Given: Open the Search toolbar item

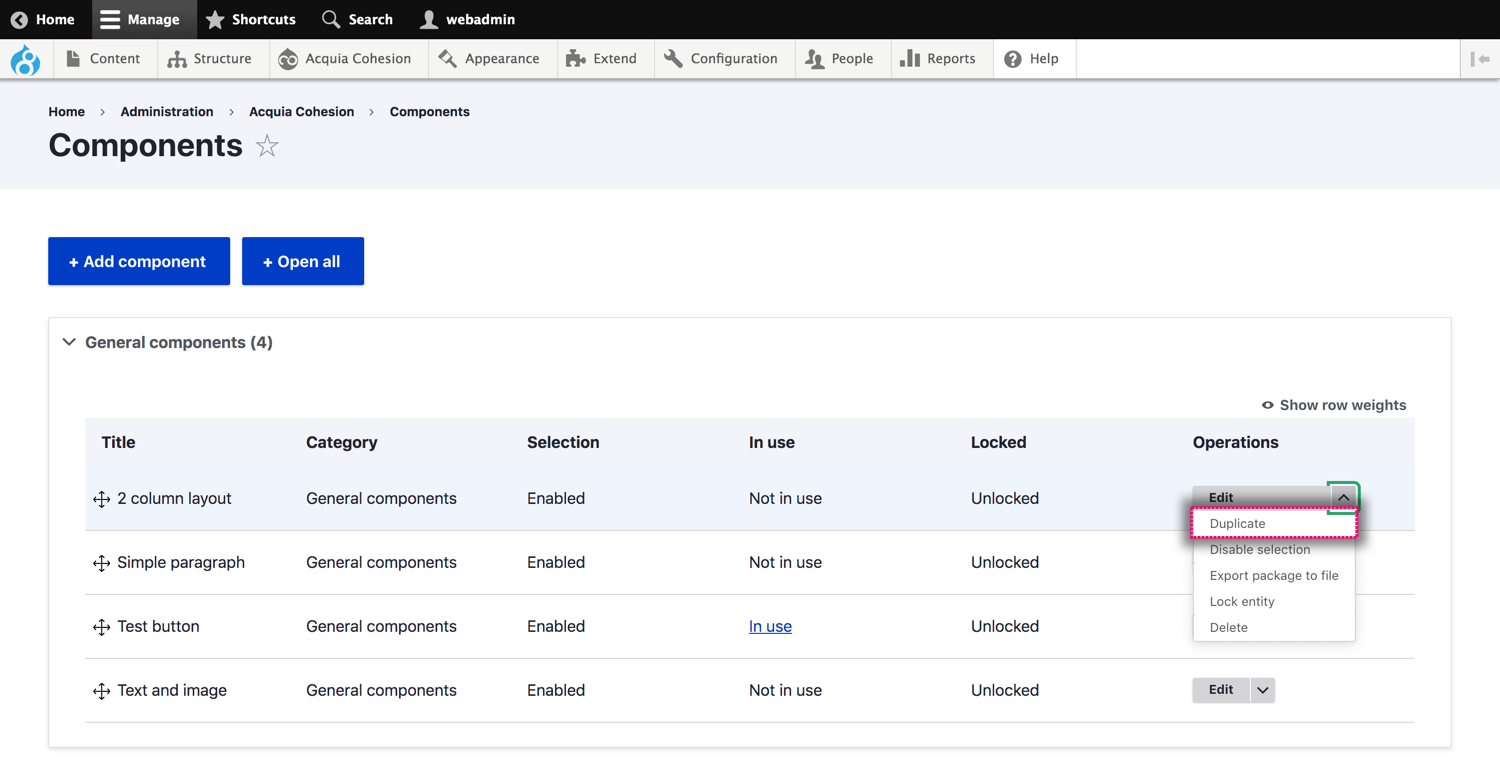Looking at the screenshot, I should point(357,19).
